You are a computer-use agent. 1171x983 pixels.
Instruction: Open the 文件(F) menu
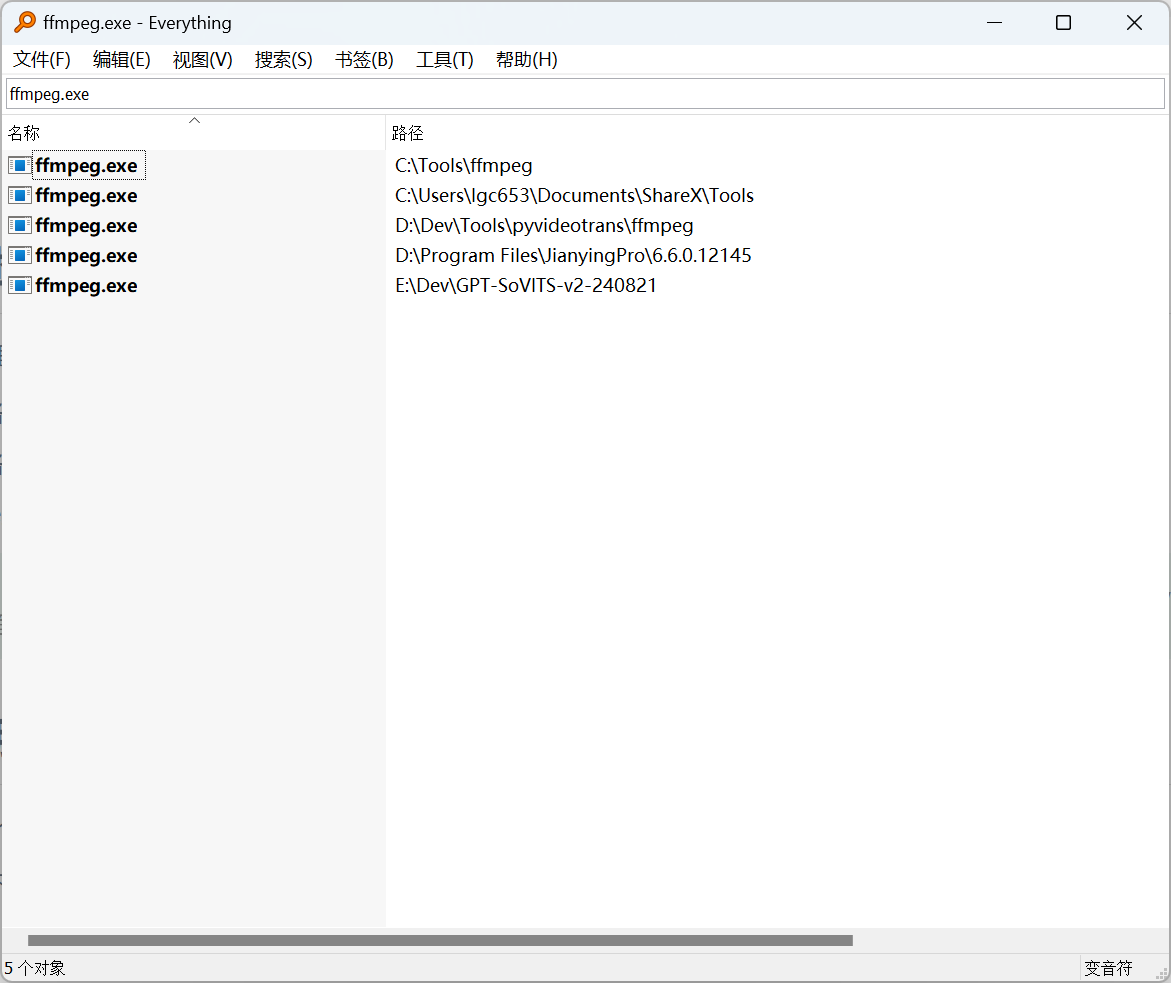tap(42, 60)
